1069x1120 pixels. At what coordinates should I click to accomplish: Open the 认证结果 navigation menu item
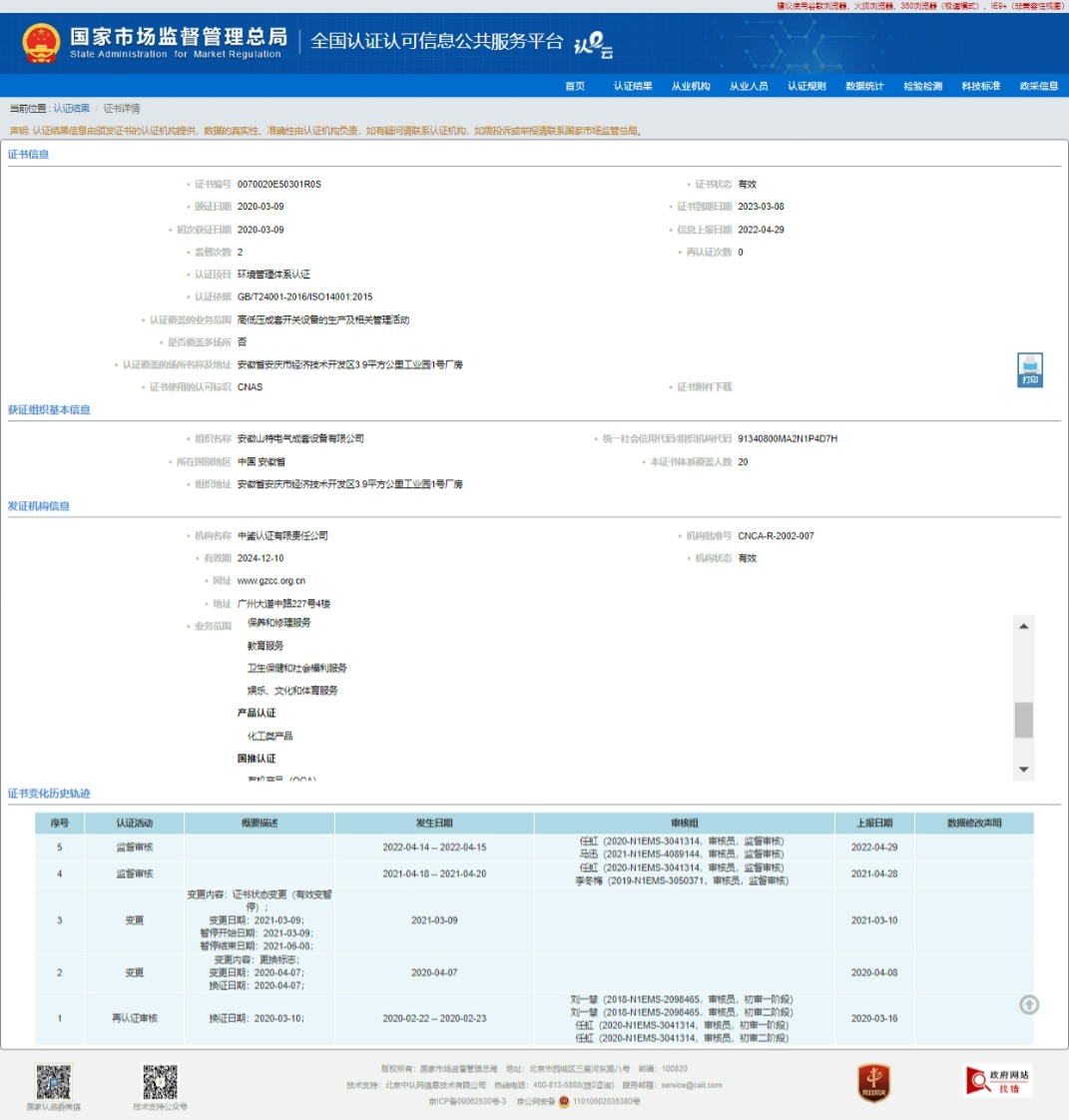633,86
